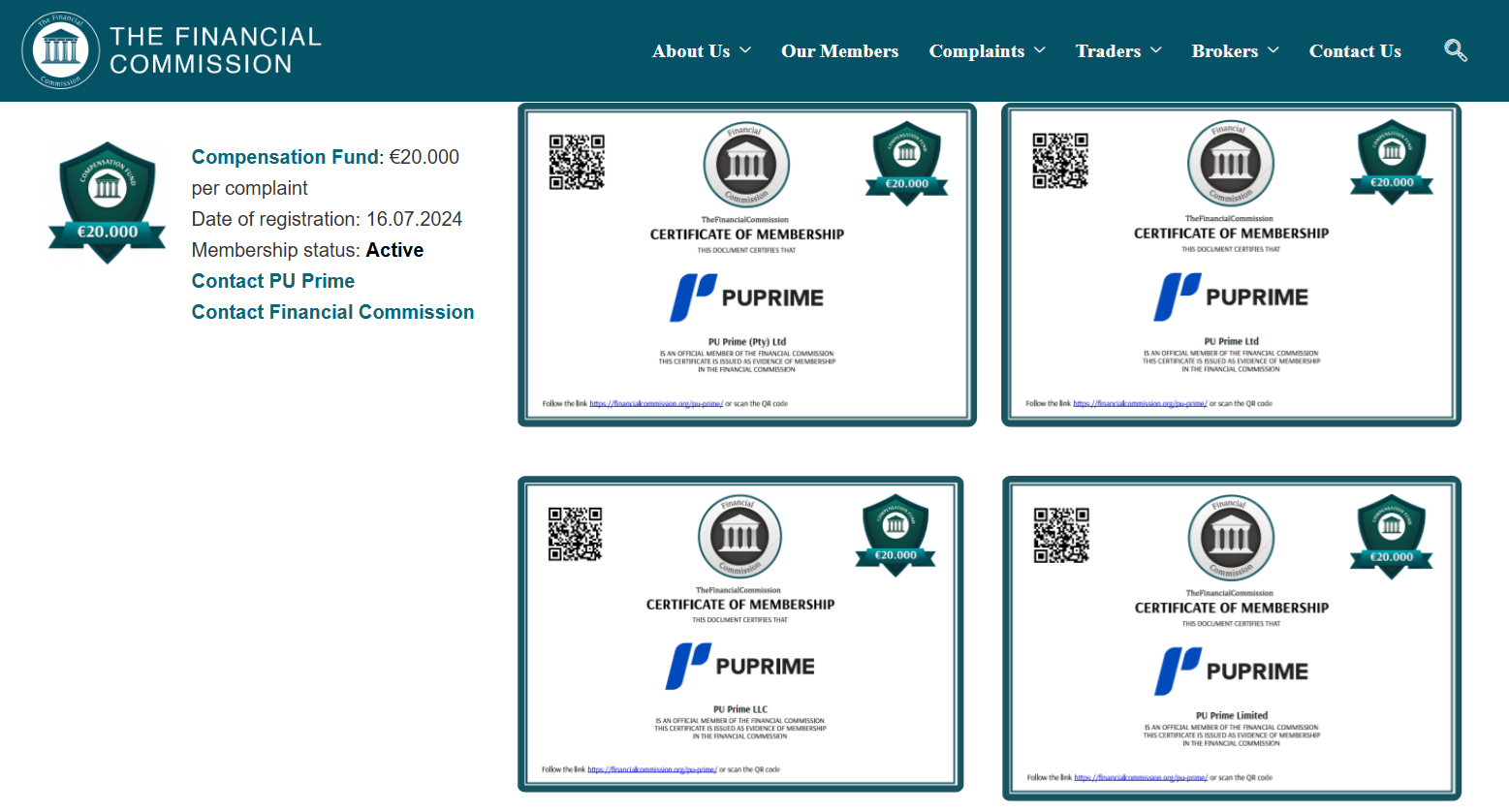Open the Compensation Fund link

(x=285, y=157)
